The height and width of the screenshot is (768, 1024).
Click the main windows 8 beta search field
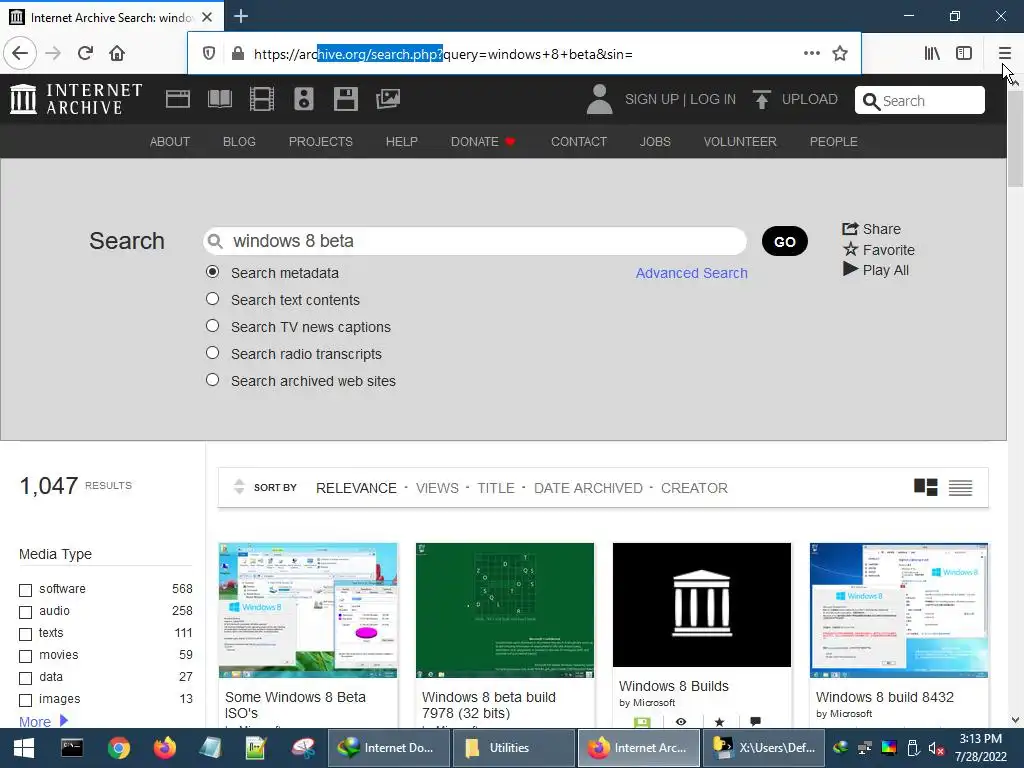pyautogui.click(x=475, y=241)
